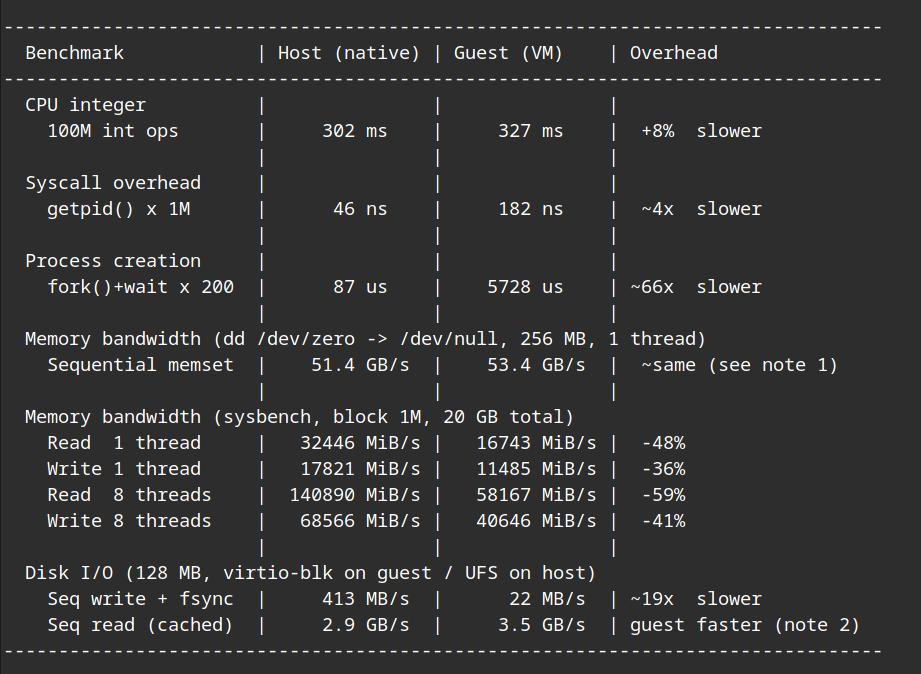Click the '11485 MiB/s' guest value
Image resolution: width=921 pixels, height=674 pixels.
[x=536, y=469]
